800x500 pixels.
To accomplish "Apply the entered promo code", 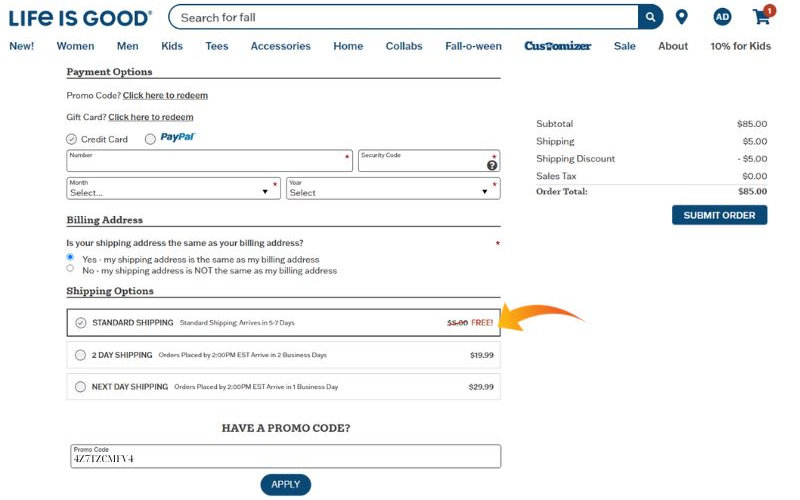I will coord(285,485).
